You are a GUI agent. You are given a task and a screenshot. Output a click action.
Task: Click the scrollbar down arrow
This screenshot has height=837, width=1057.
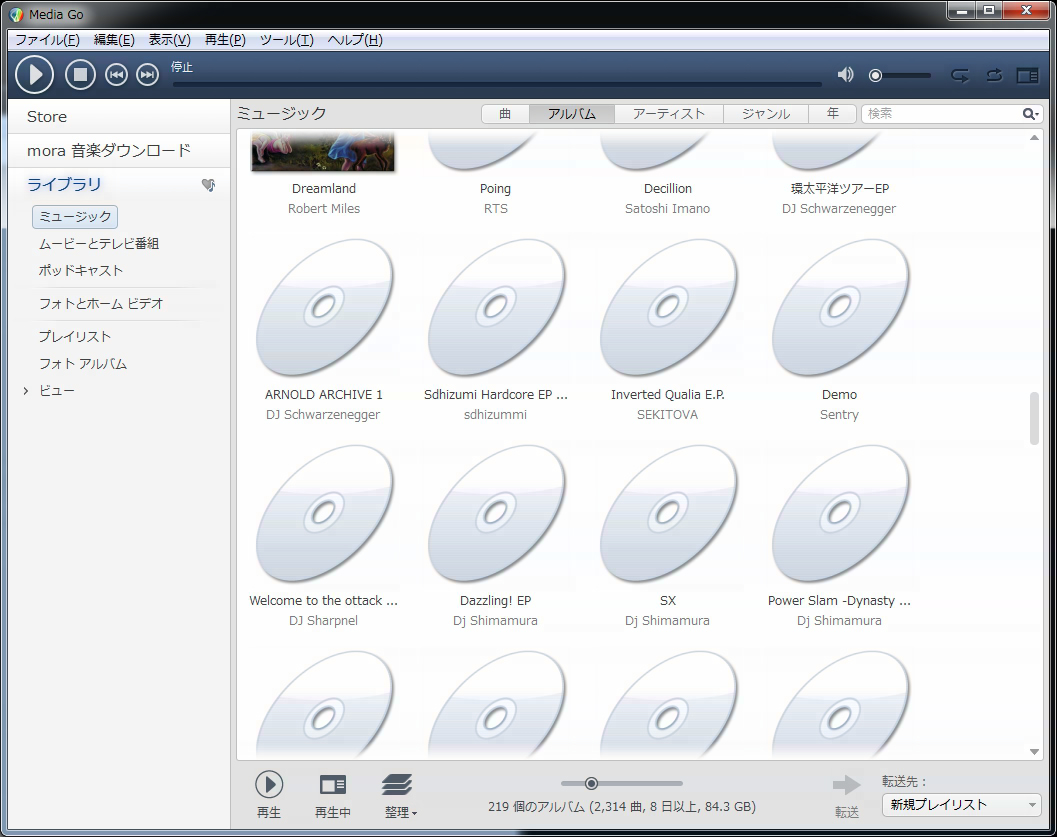click(1034, 752)
